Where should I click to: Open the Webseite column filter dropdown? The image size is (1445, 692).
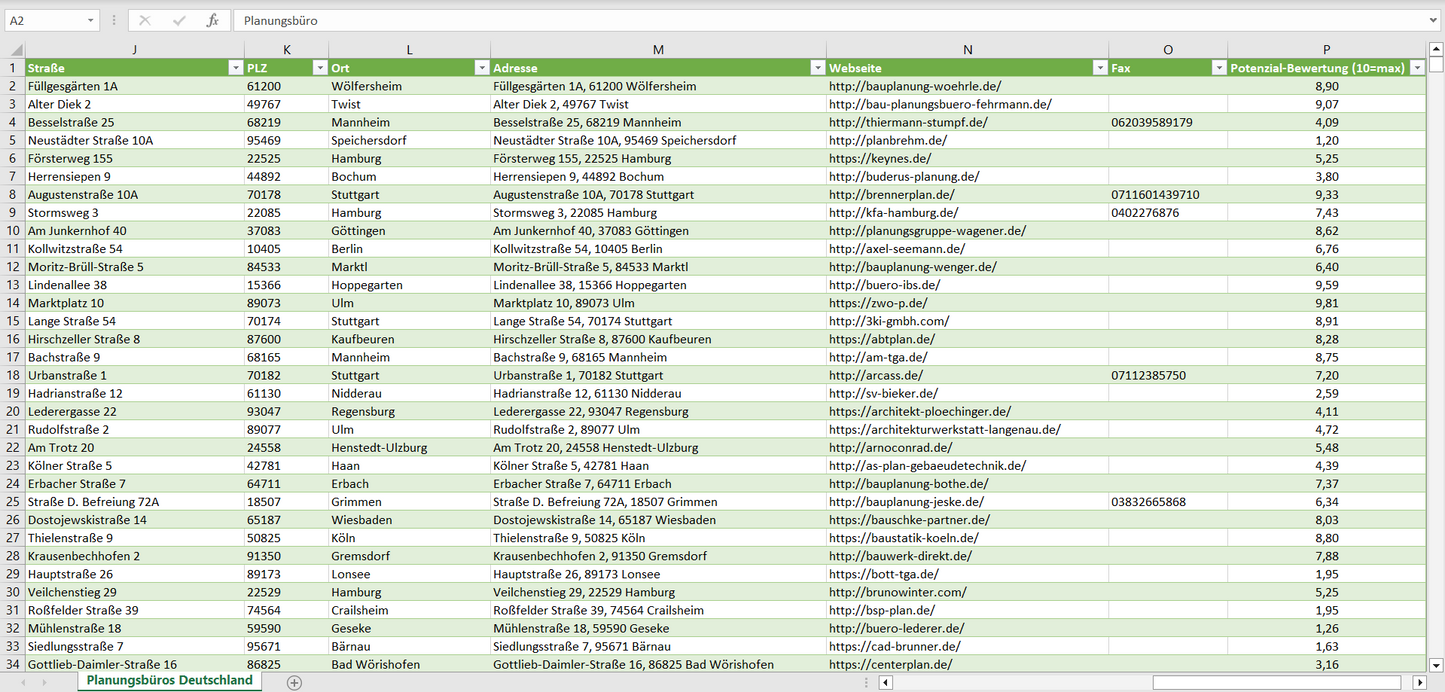[1099, 68]
